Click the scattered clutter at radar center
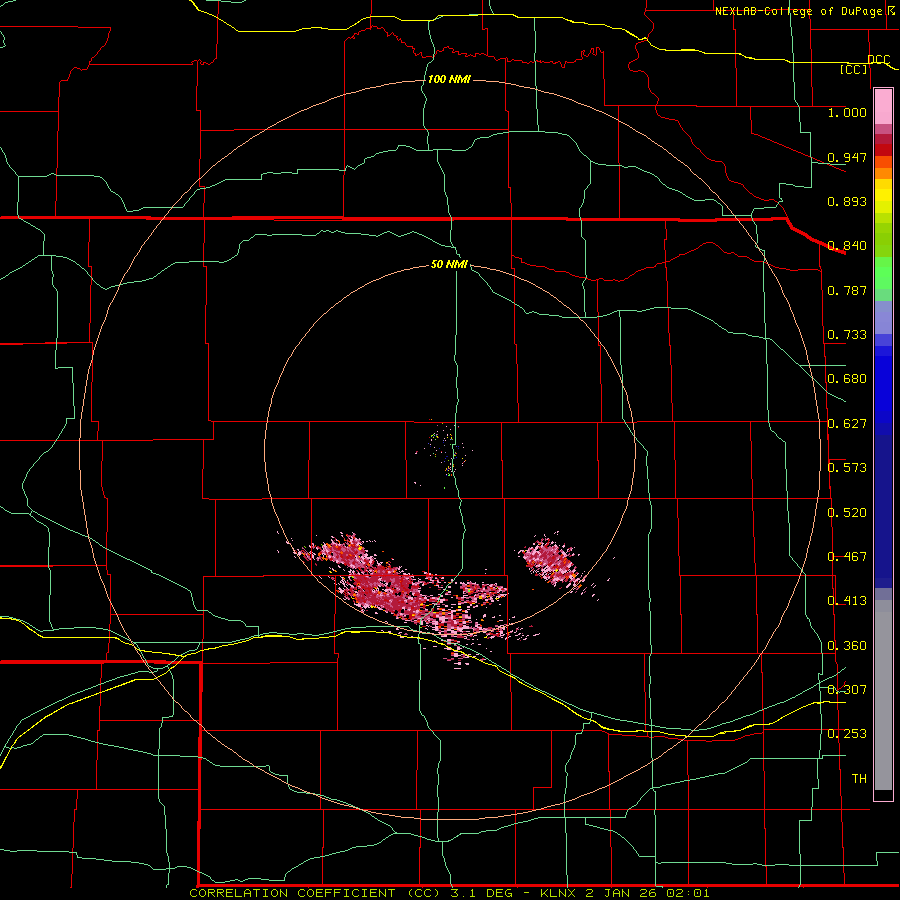 click(x=445, y=451)
